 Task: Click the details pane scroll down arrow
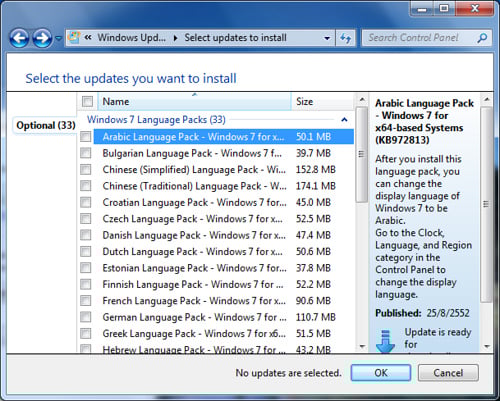(487, 346)
